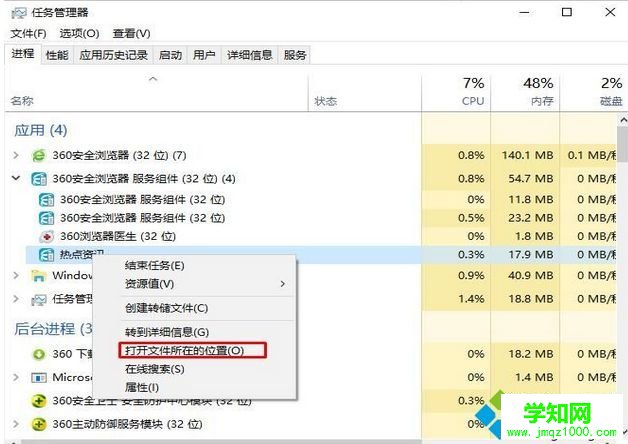Switch to the 详细信息 tab
The width and height of the screenshot is (628, 444).
pyautogui.click(x=250, y=55)
